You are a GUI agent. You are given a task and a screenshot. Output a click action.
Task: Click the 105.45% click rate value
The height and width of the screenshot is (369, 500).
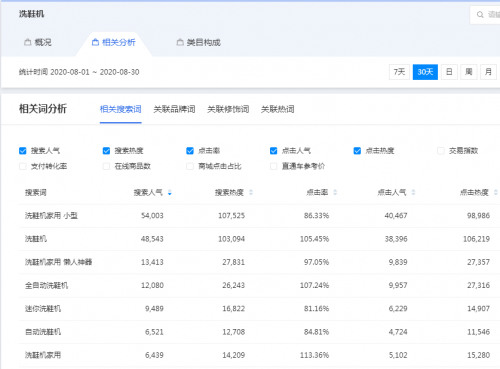pos(315,239)
